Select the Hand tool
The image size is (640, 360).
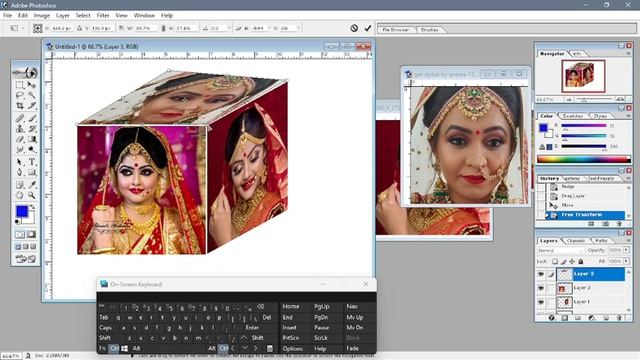[x=20, y=196]
